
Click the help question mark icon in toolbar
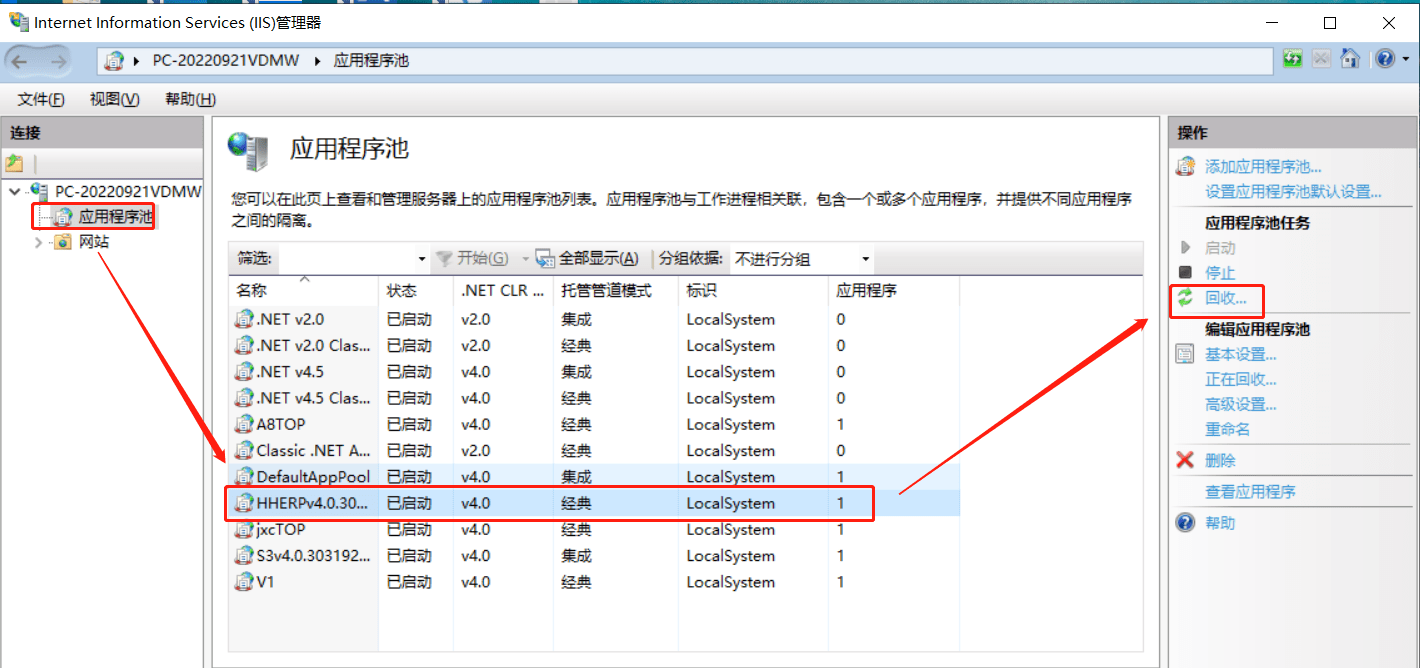(1384, 59)
